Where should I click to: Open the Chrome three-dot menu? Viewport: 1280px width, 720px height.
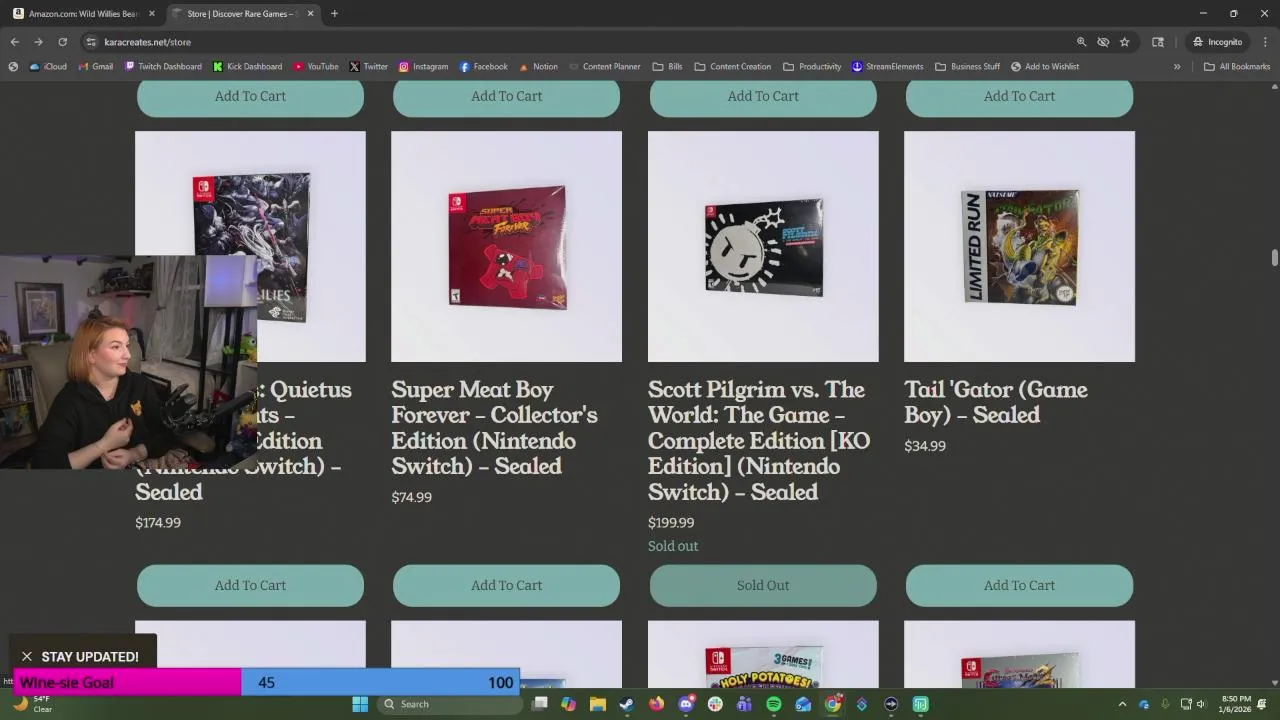point(1265,42)
